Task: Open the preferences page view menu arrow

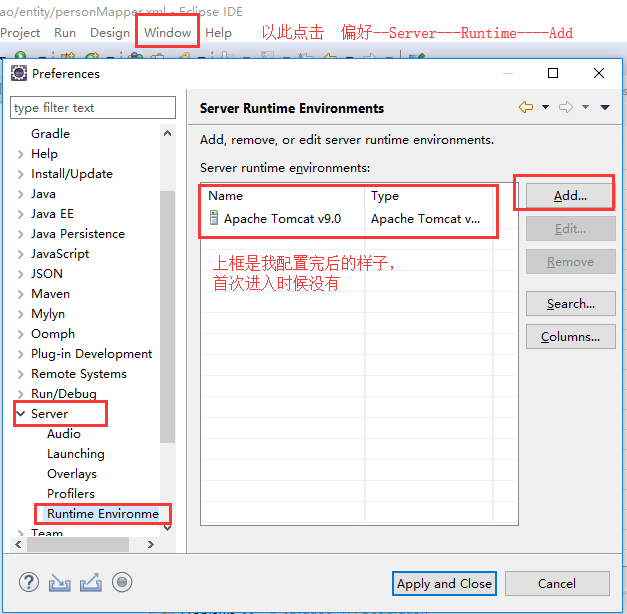Action: 605,107
